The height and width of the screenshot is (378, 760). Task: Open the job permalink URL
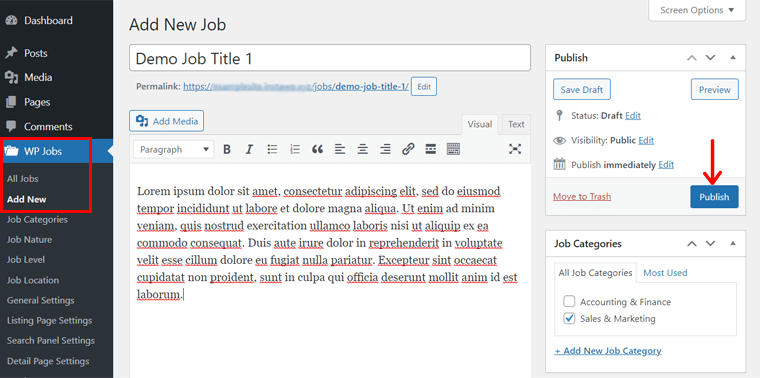coord(296,87)
